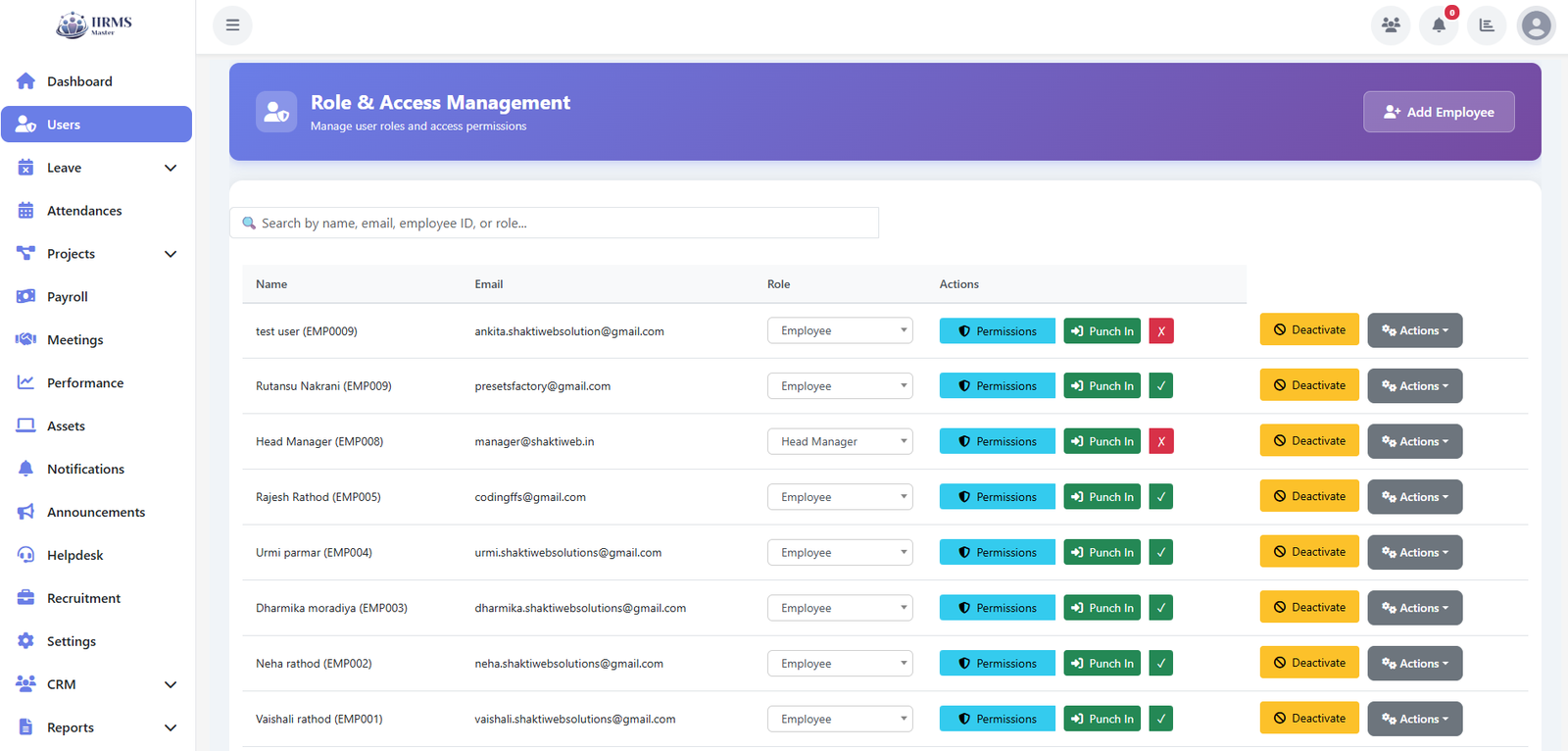1568x751 pixels.
Task: Toggle green check for Urmi parmar
Action: (x=1161, y=552)
